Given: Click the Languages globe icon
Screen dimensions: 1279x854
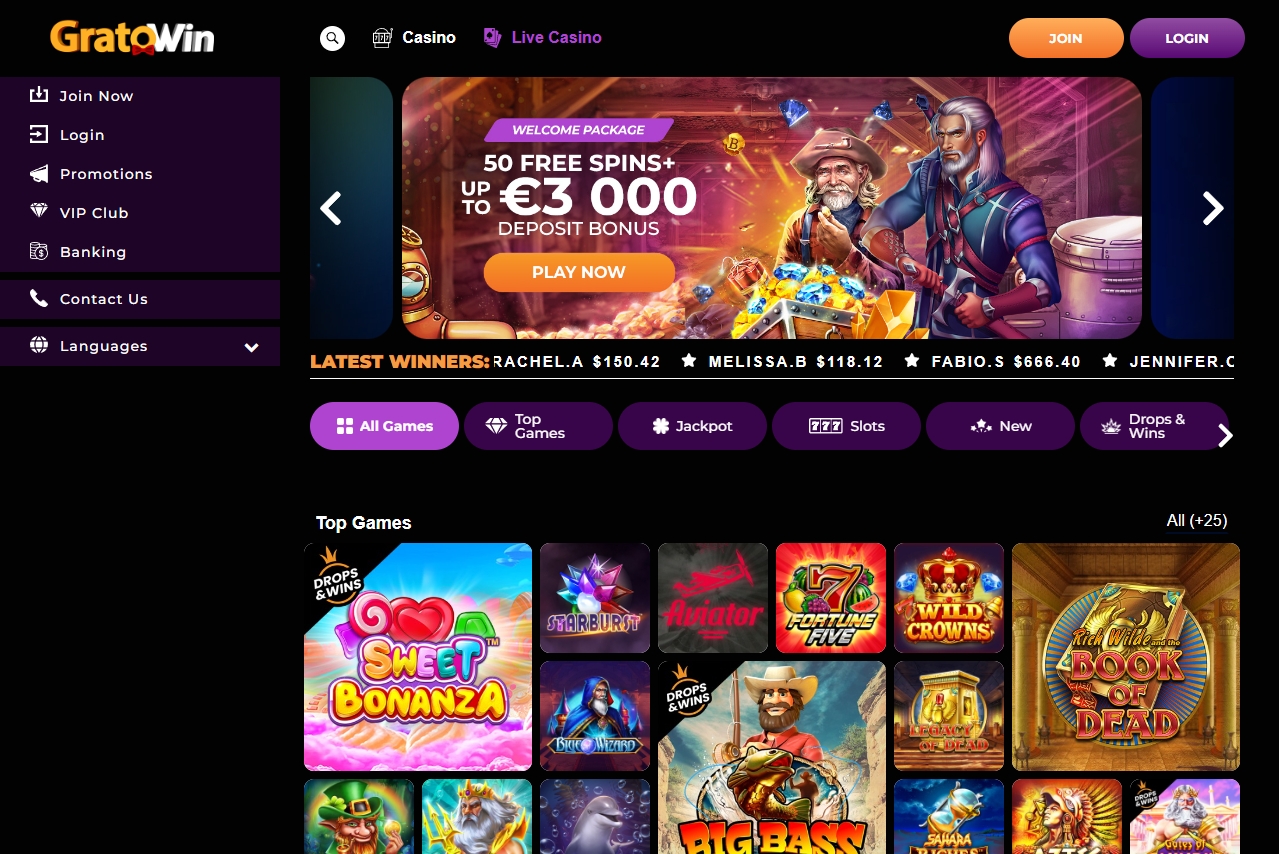Looking at the screenshot, I should point(39,345).
